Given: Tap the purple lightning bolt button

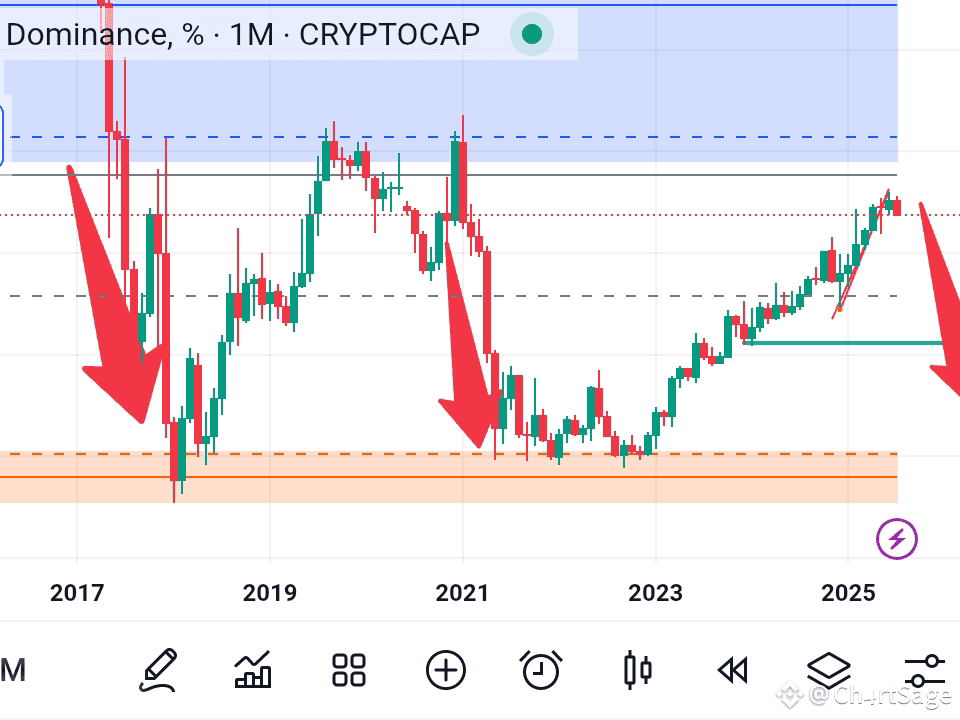Looking at the screenshot, I should click(897, 539).
